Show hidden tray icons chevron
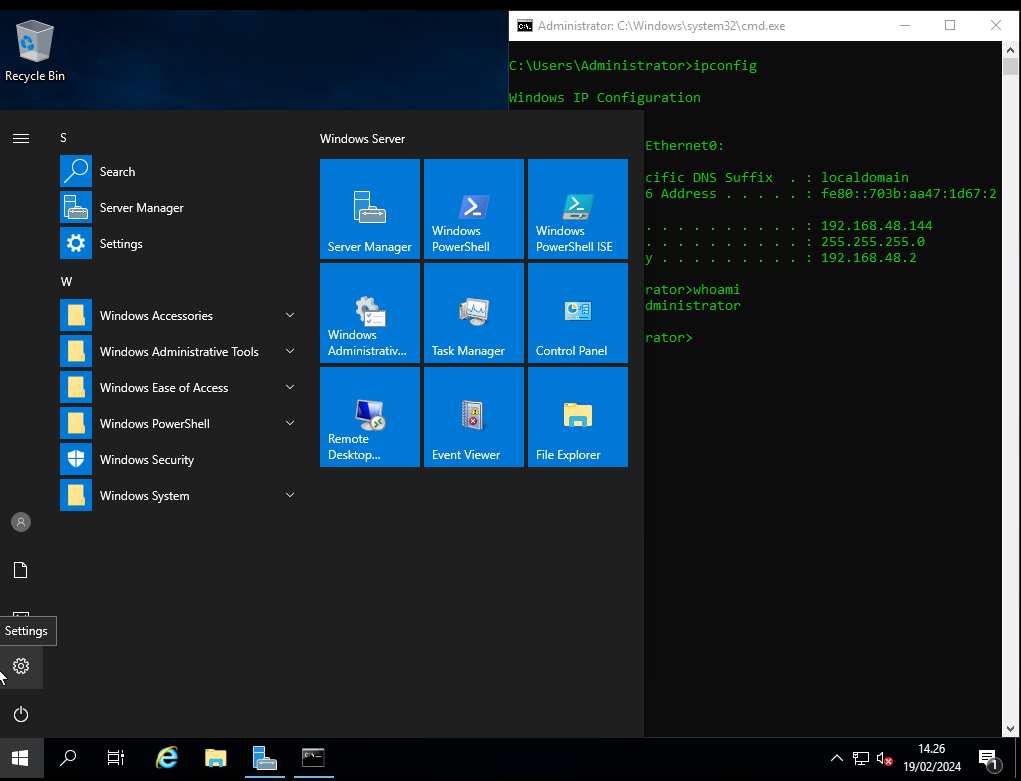 click(x=837, y=758)
